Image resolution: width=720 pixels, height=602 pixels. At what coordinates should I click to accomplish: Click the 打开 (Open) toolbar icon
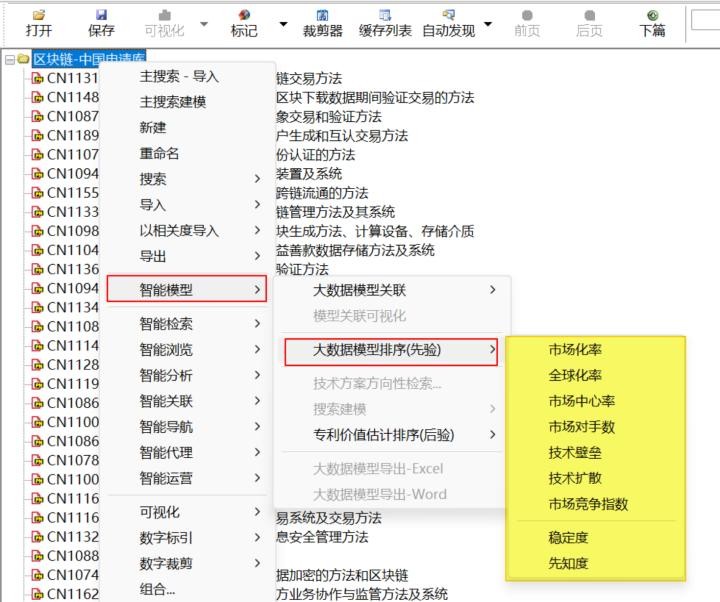pyautogui.click(x=39, y=17)
